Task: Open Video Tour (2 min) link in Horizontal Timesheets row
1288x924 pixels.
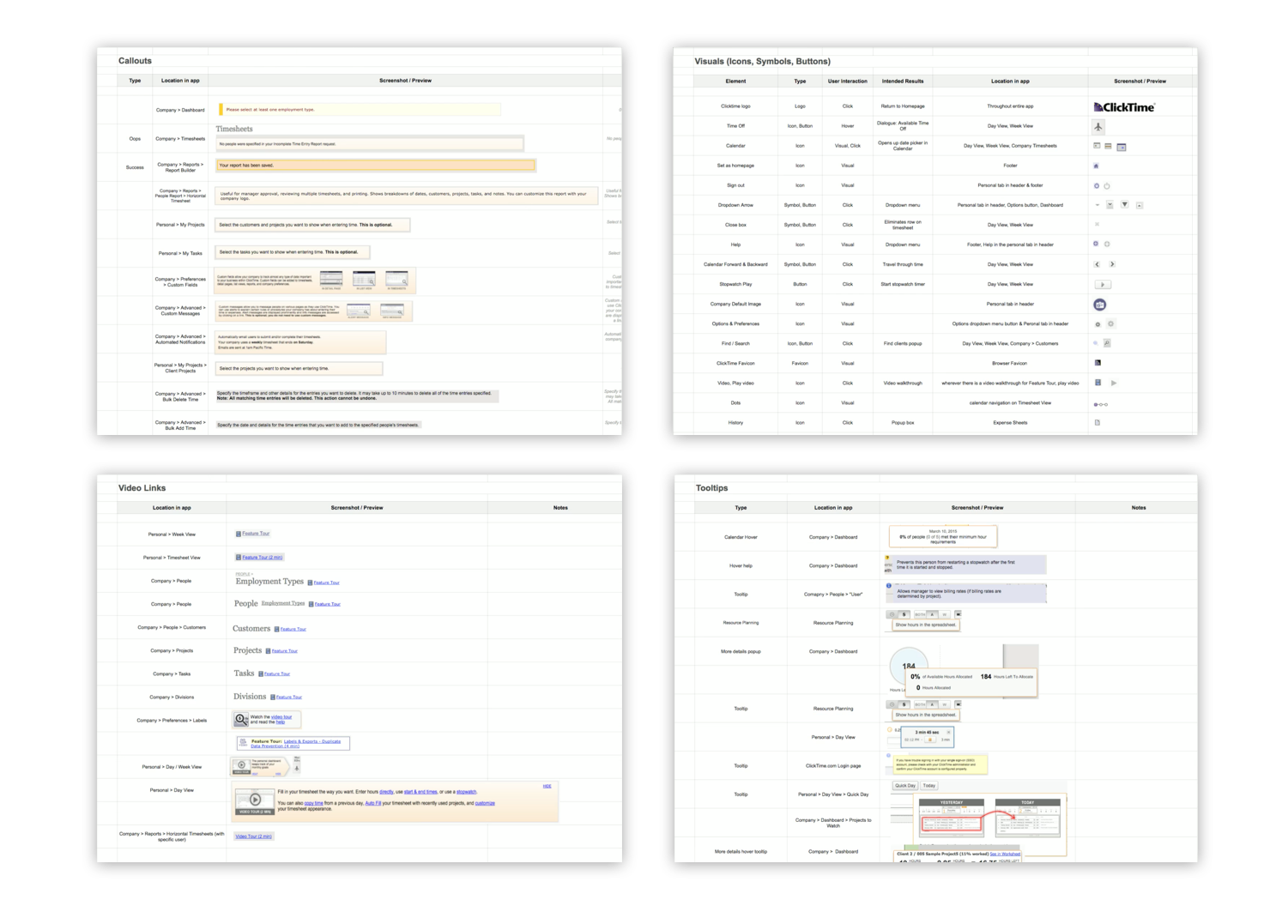Action: pyautogui.click(x=254, y=836)
